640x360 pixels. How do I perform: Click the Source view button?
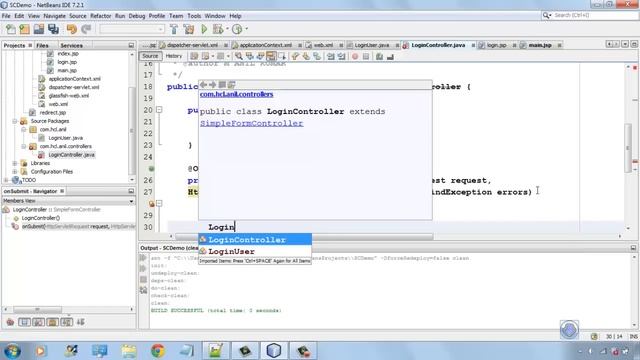[x=150, y=56]
